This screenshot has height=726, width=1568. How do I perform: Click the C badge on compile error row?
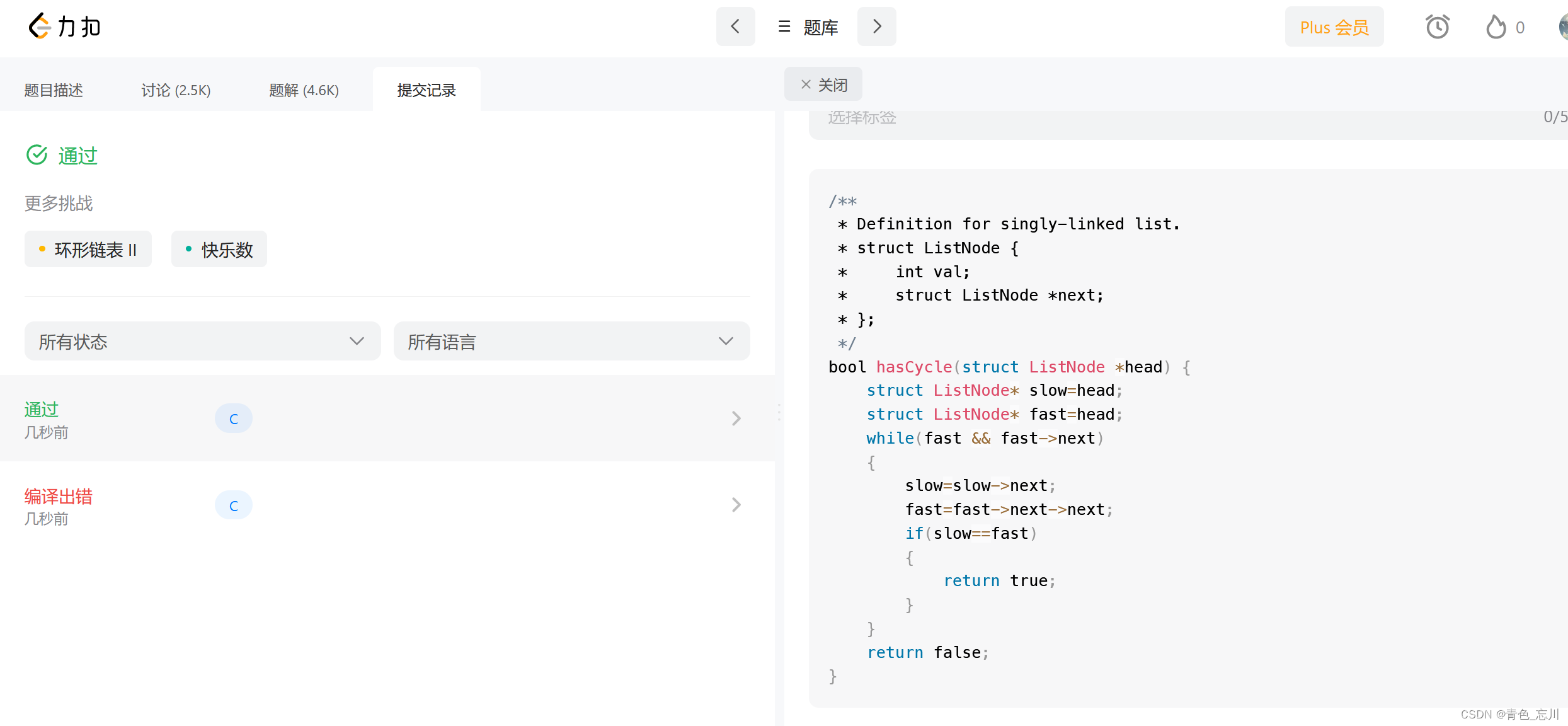233,505
